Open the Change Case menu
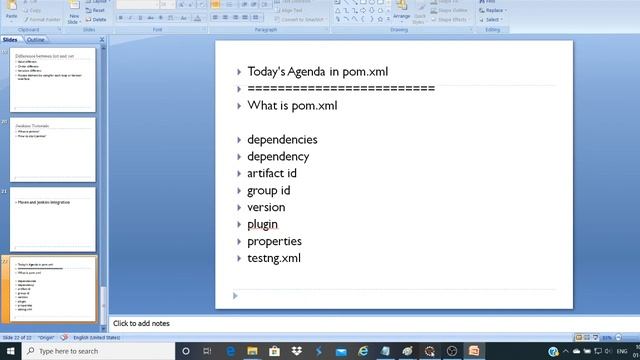Image resolution: width=640 pixels, height=360 pixels. click(184, 18)
